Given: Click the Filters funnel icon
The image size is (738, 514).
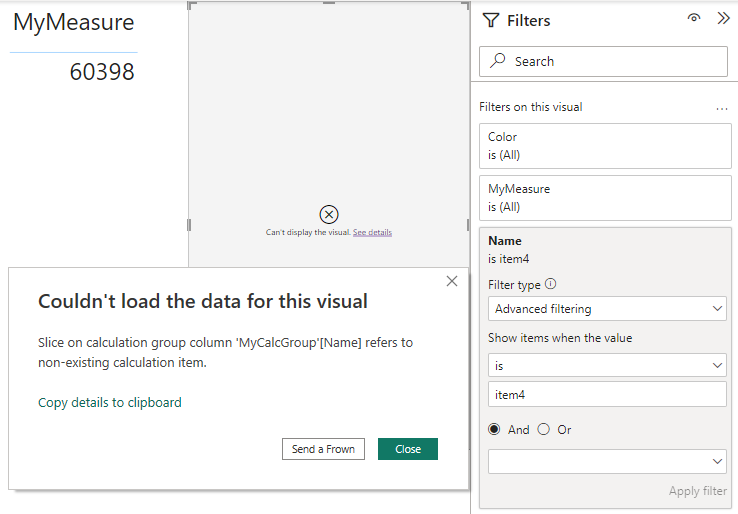Looking at the screenshot, I should pyautogui.click(x=490, y=20).
